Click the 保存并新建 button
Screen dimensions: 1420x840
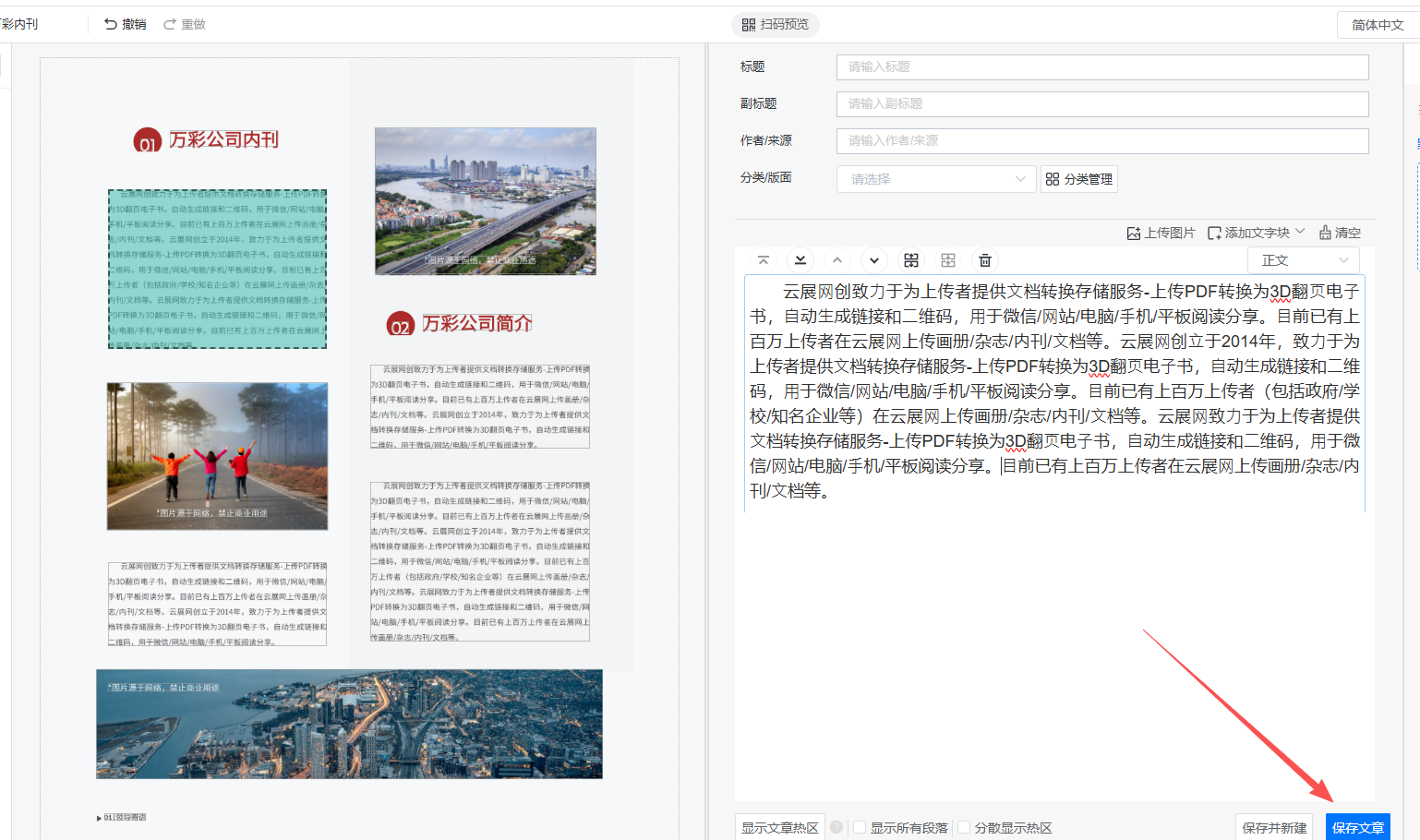1274,827
